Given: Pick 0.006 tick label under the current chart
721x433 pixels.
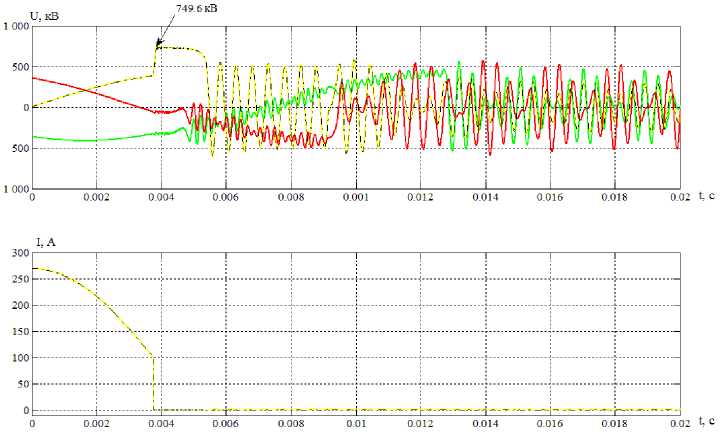Looking at the screenshot, I should 226,423.
